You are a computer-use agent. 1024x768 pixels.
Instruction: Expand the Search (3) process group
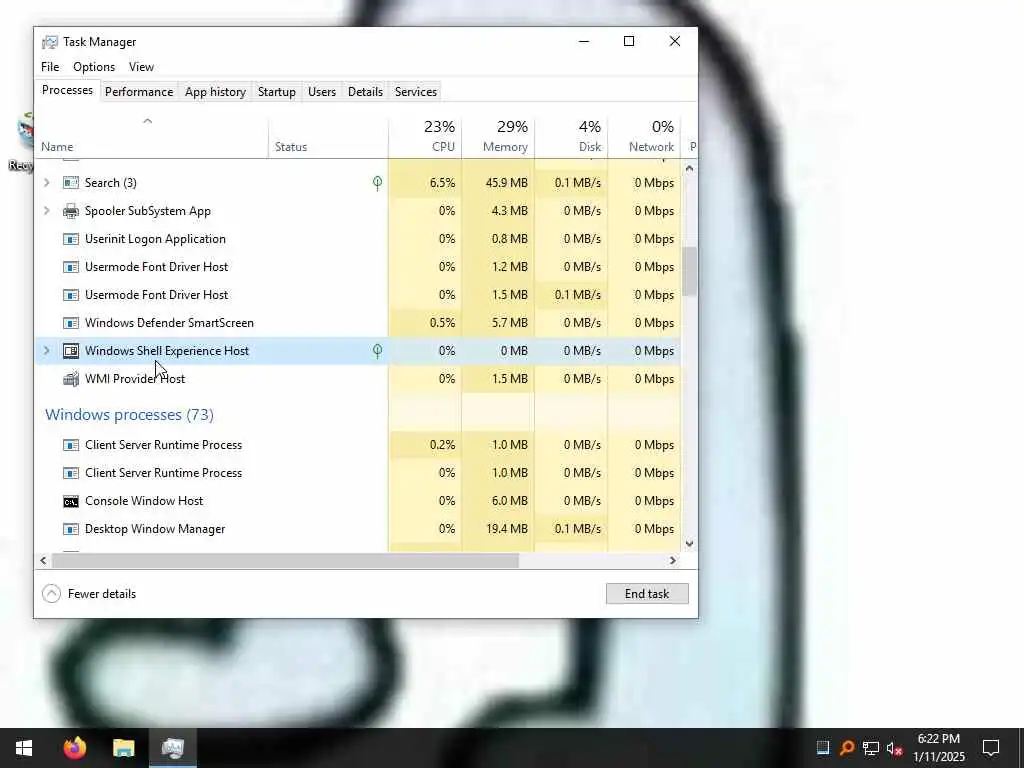(x=46, y=183)
